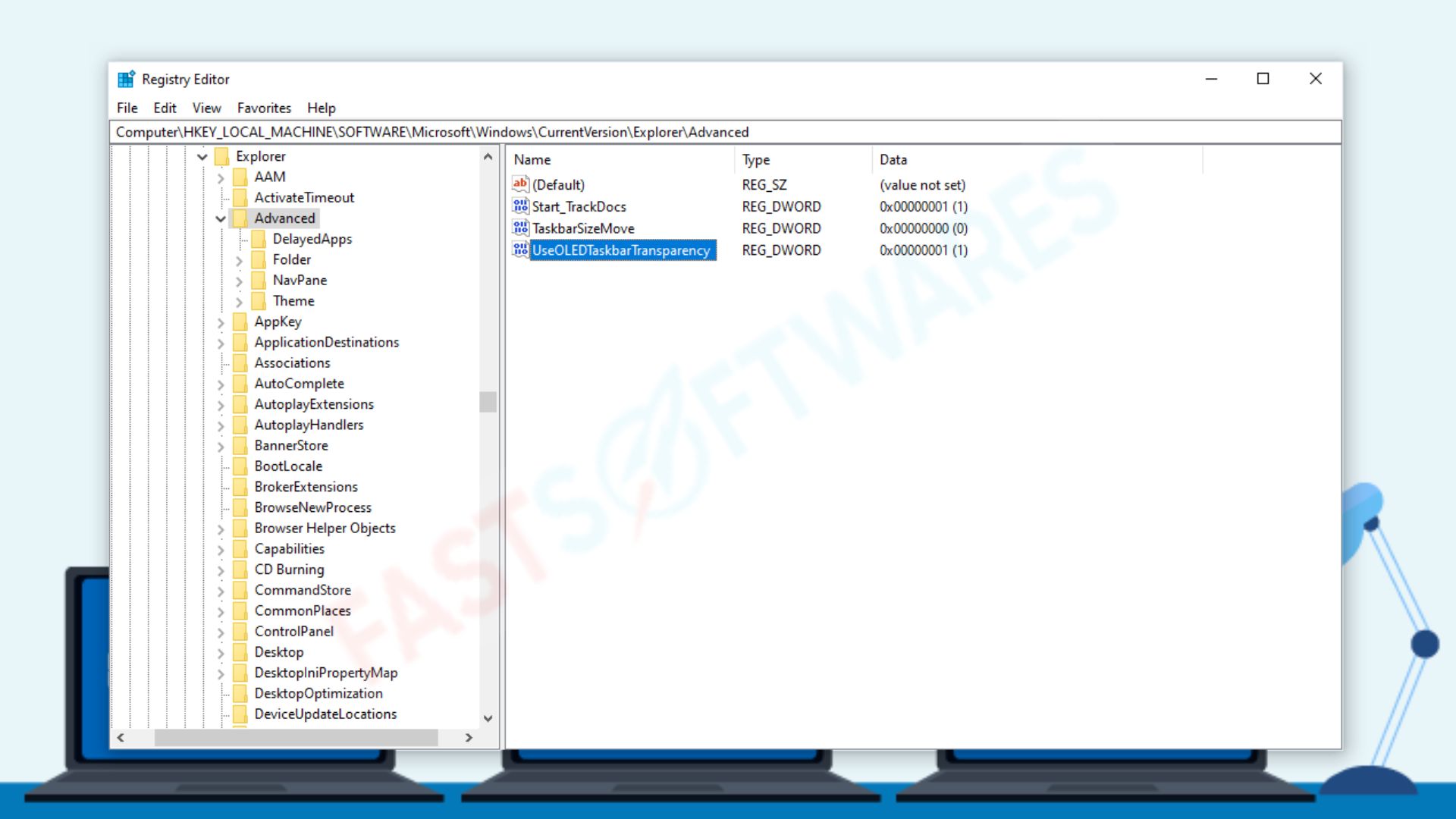Click the Start_TrackDocs DWORD icon
Image resolution: width=1456 pixels, height=819 pixels.
pyautogui.click(x=520, y=206)
